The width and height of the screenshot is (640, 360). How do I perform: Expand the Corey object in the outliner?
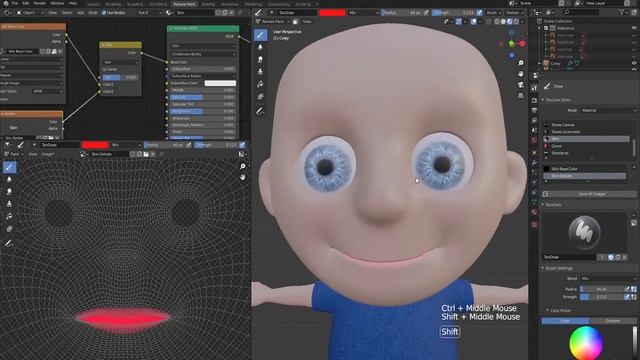click(540, 63)
